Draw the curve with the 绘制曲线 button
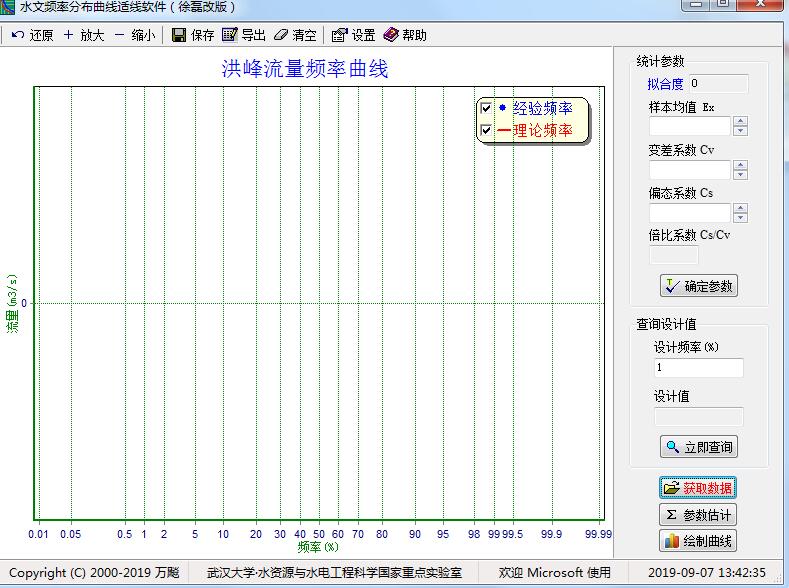Image resolution: width=789 pixels, height=588 pixels. 698,542
